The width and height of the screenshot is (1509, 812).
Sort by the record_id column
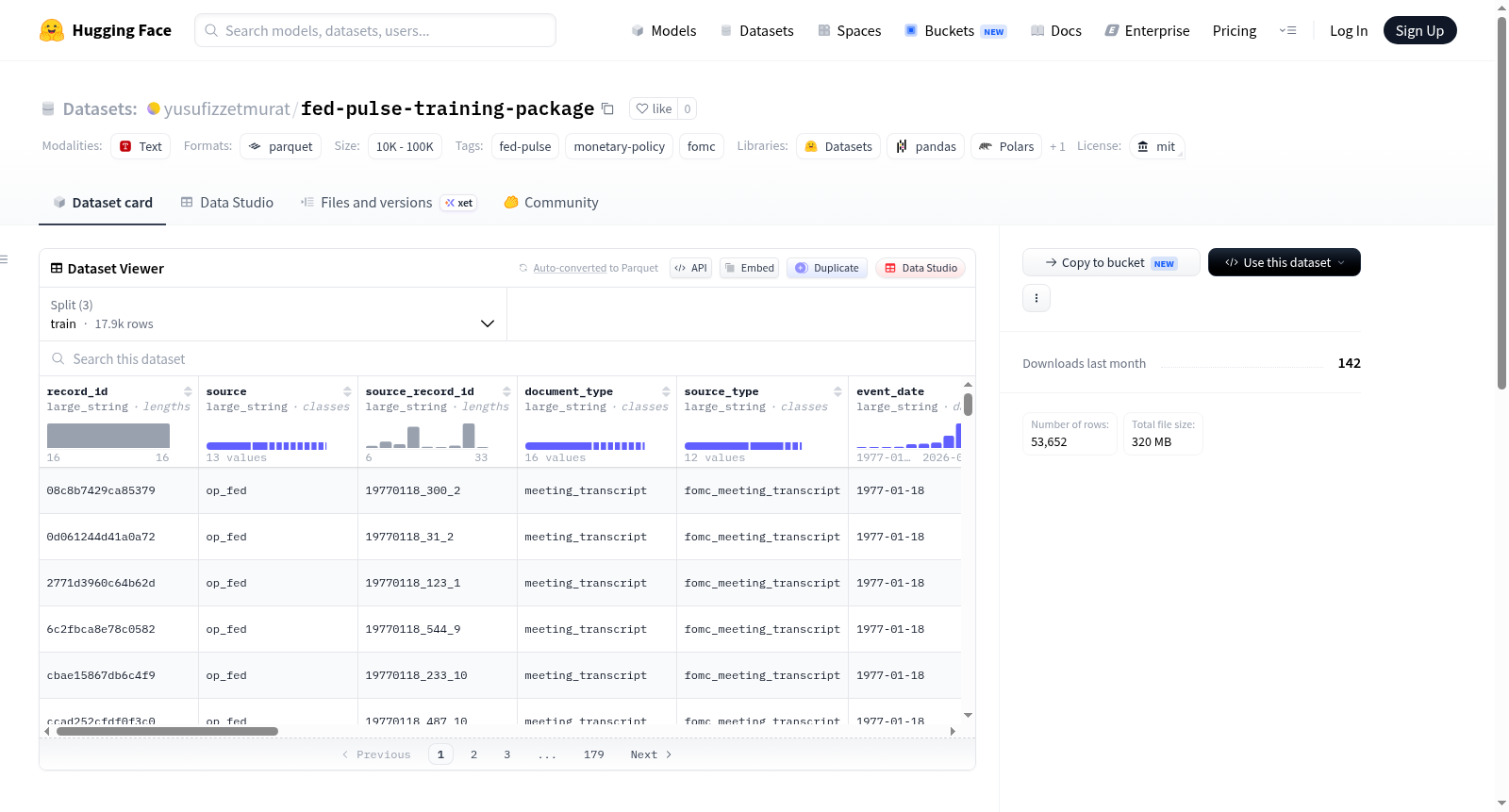[x=188, y=391]
